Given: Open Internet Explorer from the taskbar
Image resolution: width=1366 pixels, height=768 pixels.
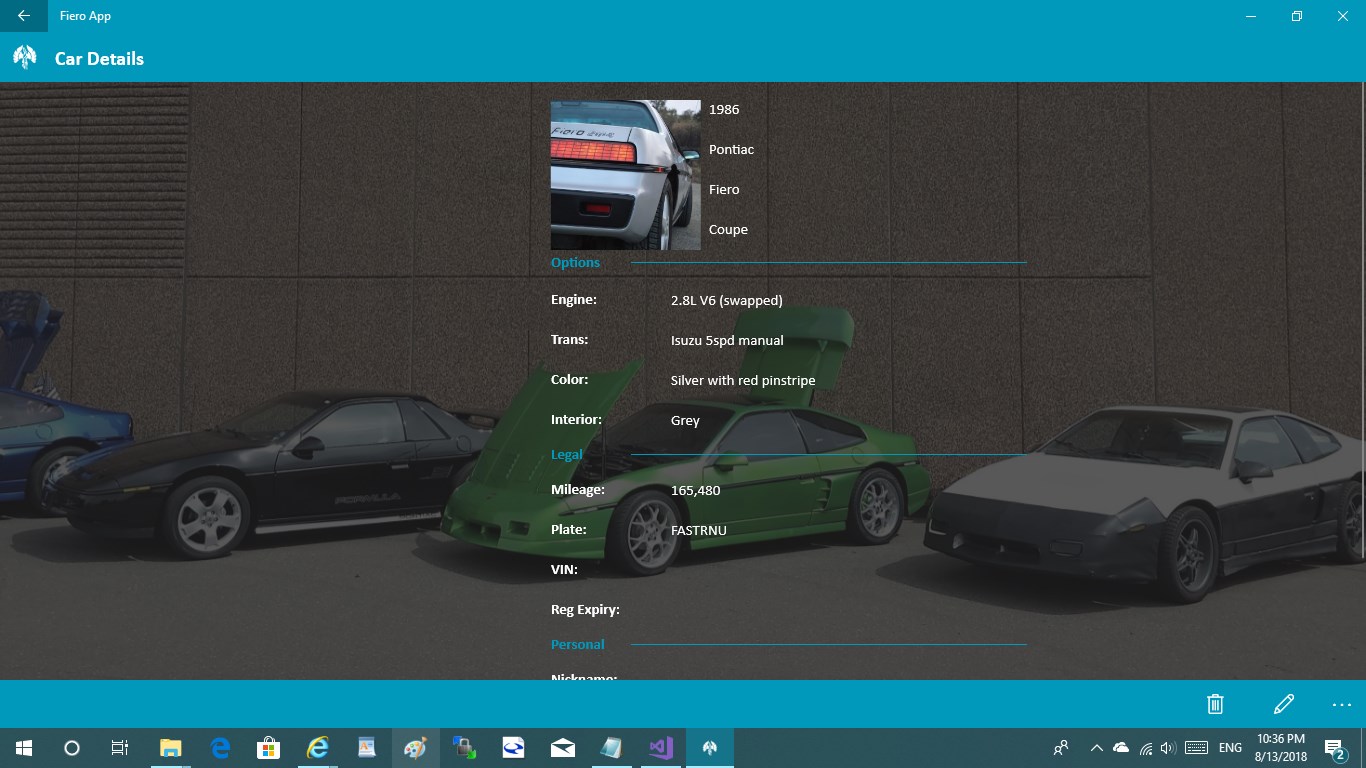Looking at the screenshot, I should pos(318,748).
